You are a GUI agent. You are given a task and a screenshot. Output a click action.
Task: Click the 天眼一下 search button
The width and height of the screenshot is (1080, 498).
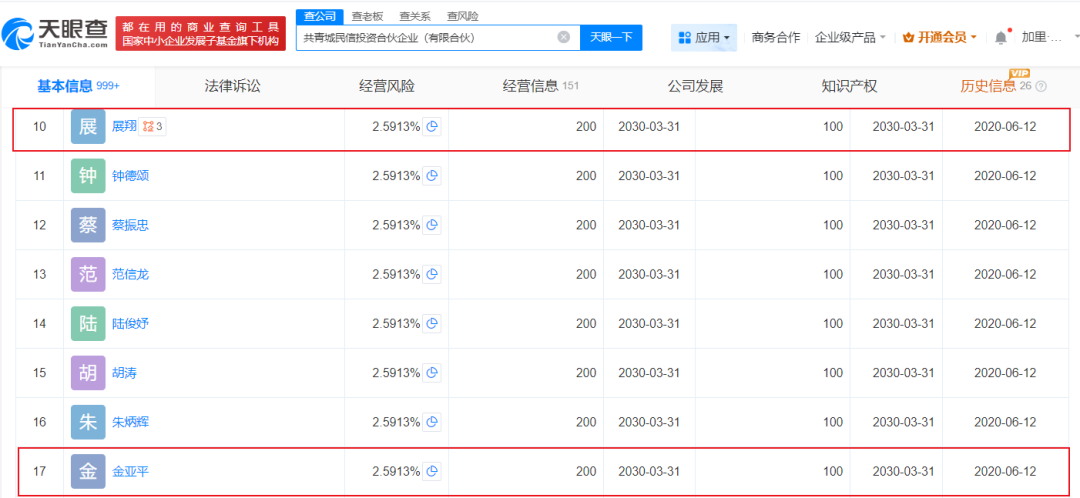(x=612, y=37)
